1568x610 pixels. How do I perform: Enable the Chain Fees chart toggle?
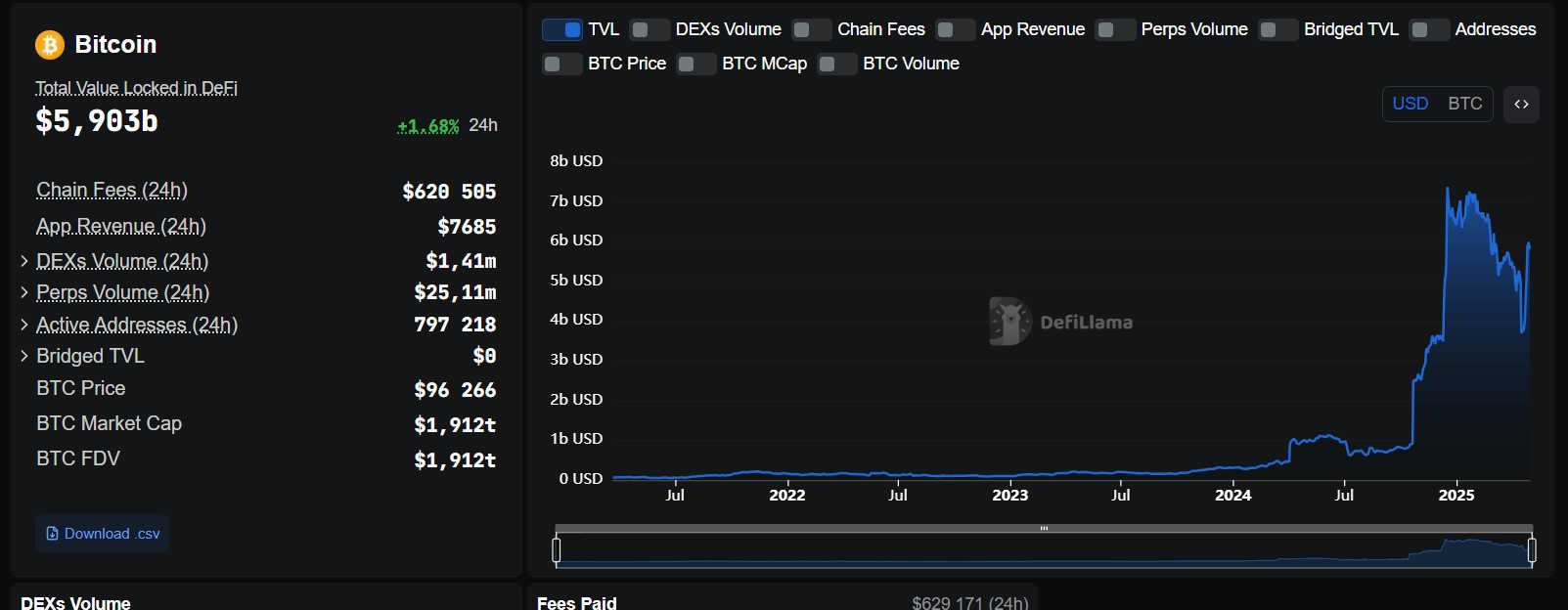click(x=812, y=29)
